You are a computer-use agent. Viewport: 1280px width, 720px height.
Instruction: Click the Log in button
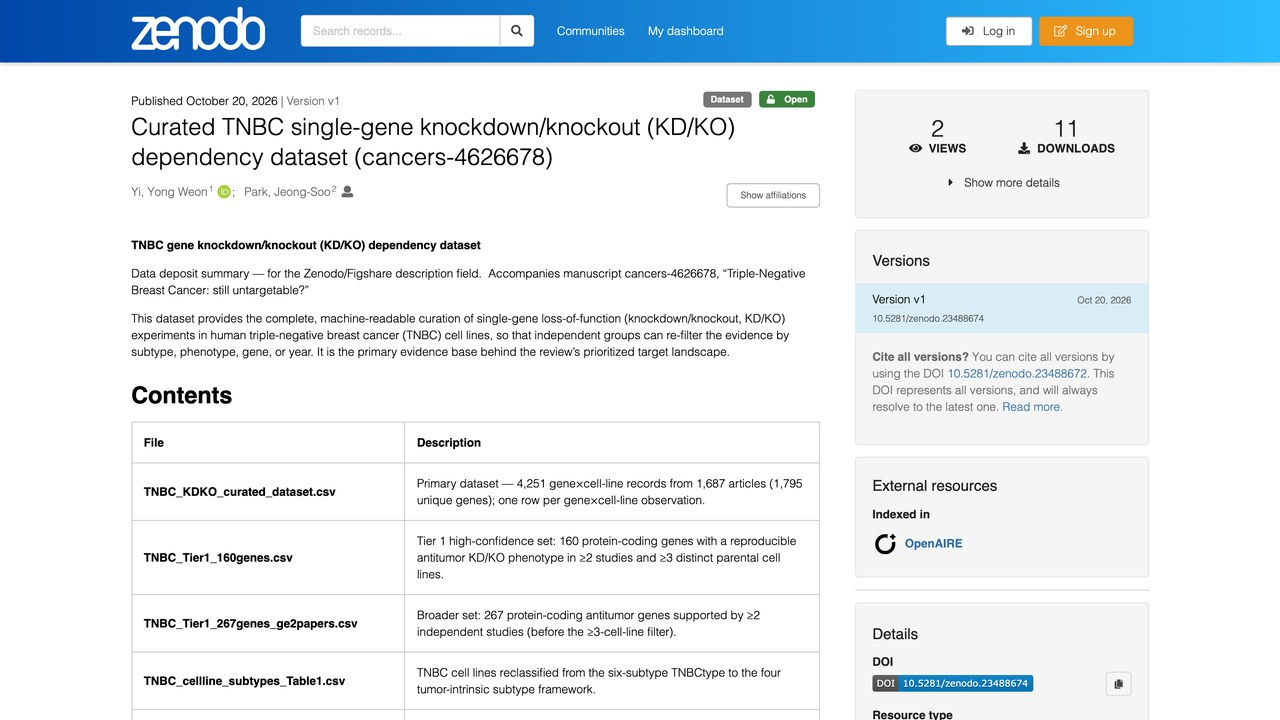pos(989,31)
